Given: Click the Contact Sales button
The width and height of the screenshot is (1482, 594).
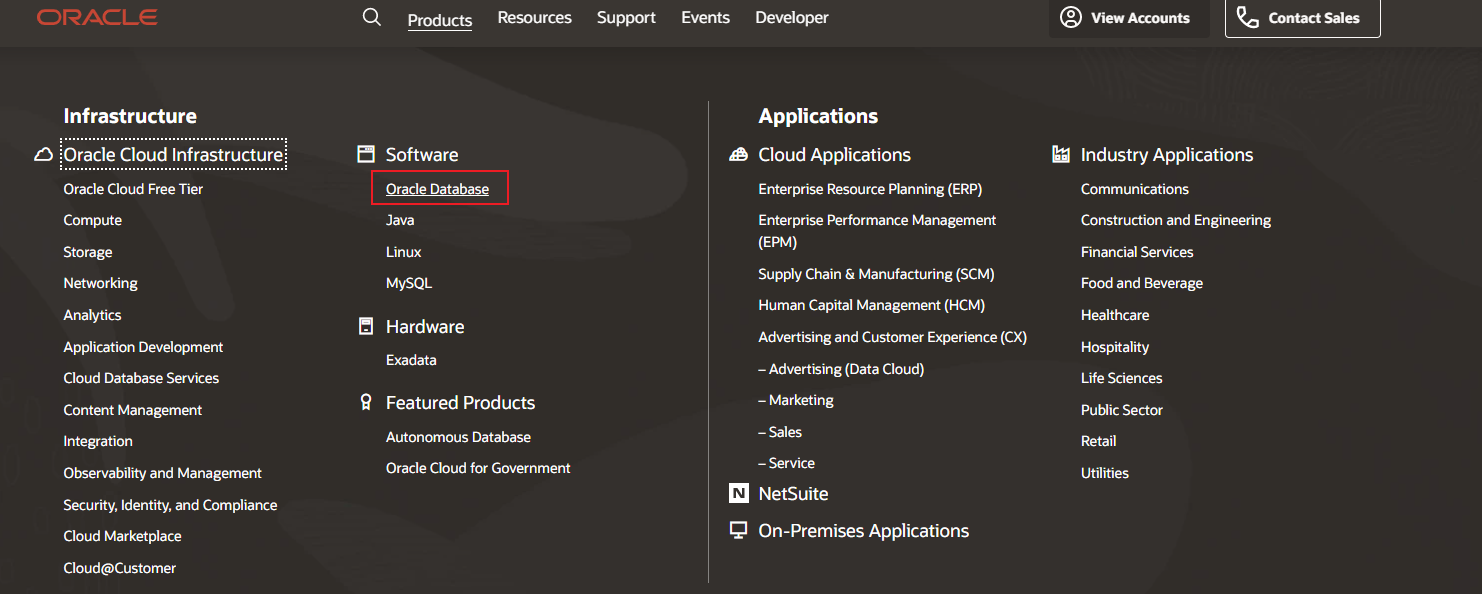Looking at the screenshot, I should point(1303,18).
